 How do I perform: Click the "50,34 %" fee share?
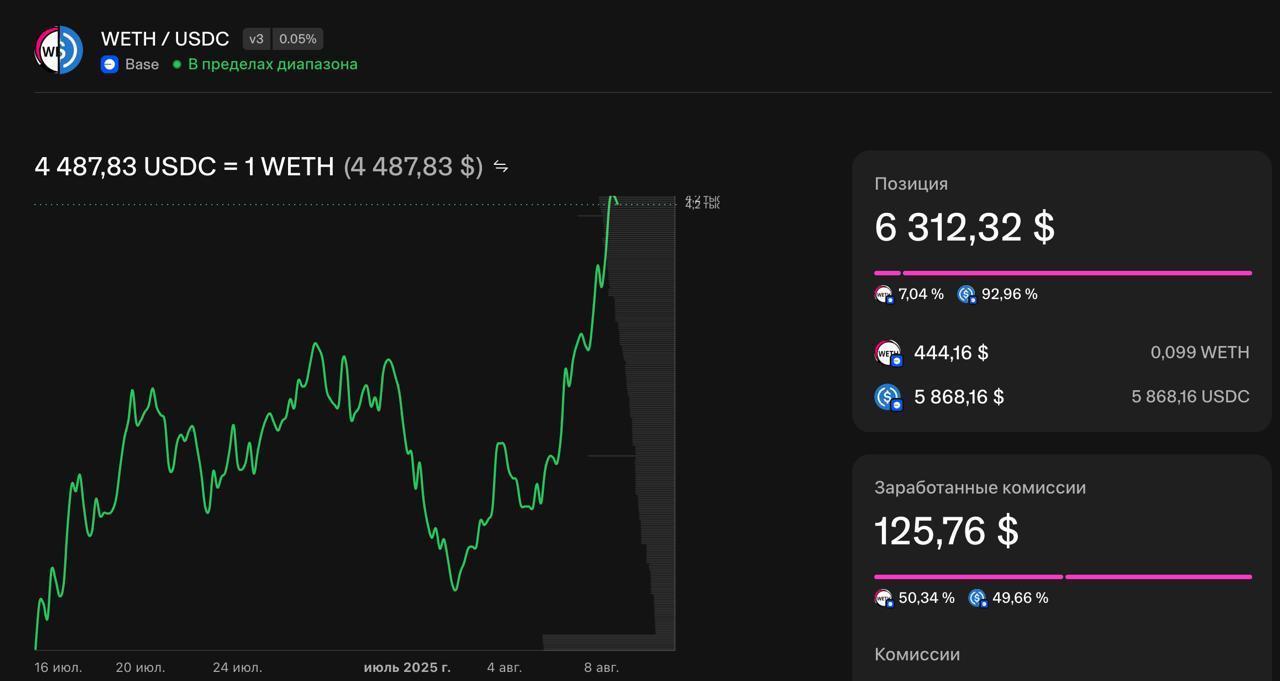[927, 598]
